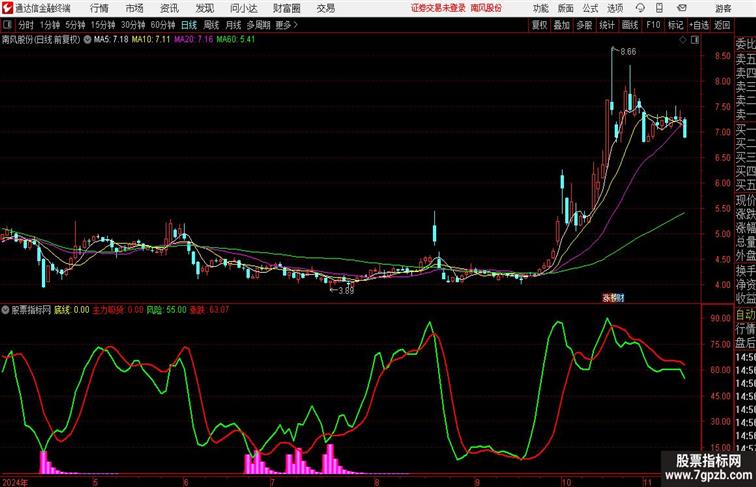Click the 游客 guest account label
The image size is (756, 487).
pos(723,8)
